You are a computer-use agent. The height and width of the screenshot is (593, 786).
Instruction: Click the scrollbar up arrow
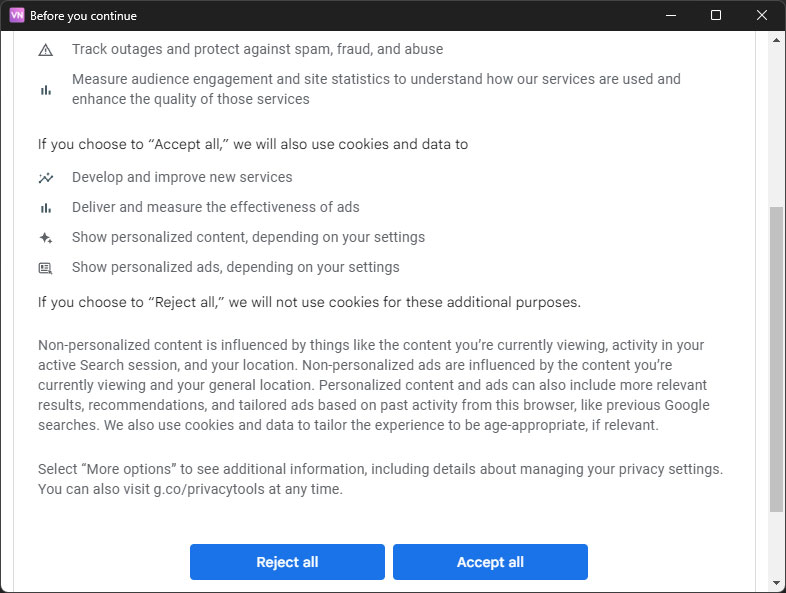point(777,40)
